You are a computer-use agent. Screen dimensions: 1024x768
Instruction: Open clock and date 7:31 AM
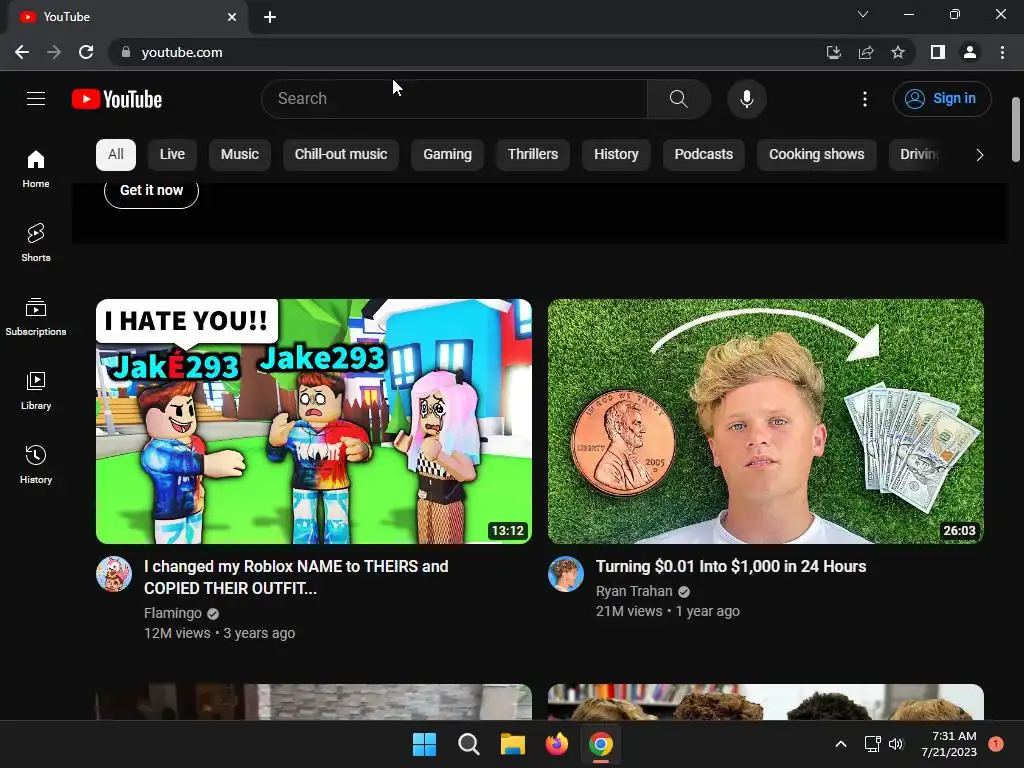pos(949,744)
